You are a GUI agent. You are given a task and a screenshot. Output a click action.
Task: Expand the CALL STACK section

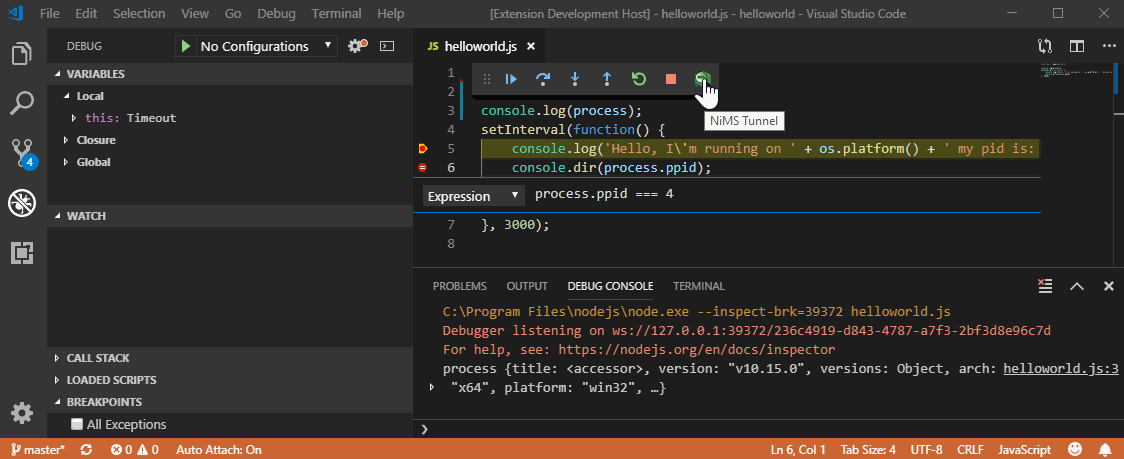[x=230, y=358]
